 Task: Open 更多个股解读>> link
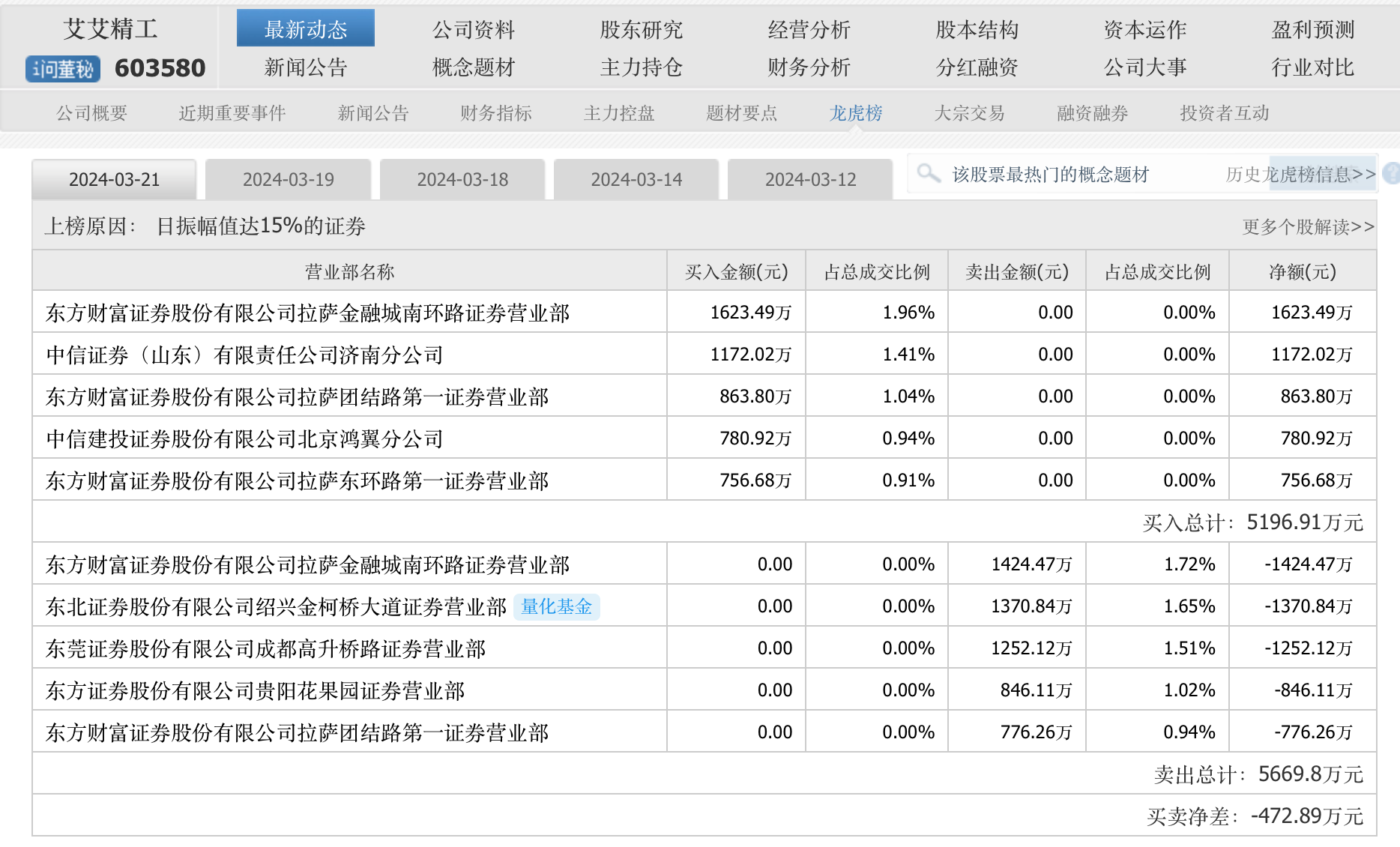point(1309,226)
